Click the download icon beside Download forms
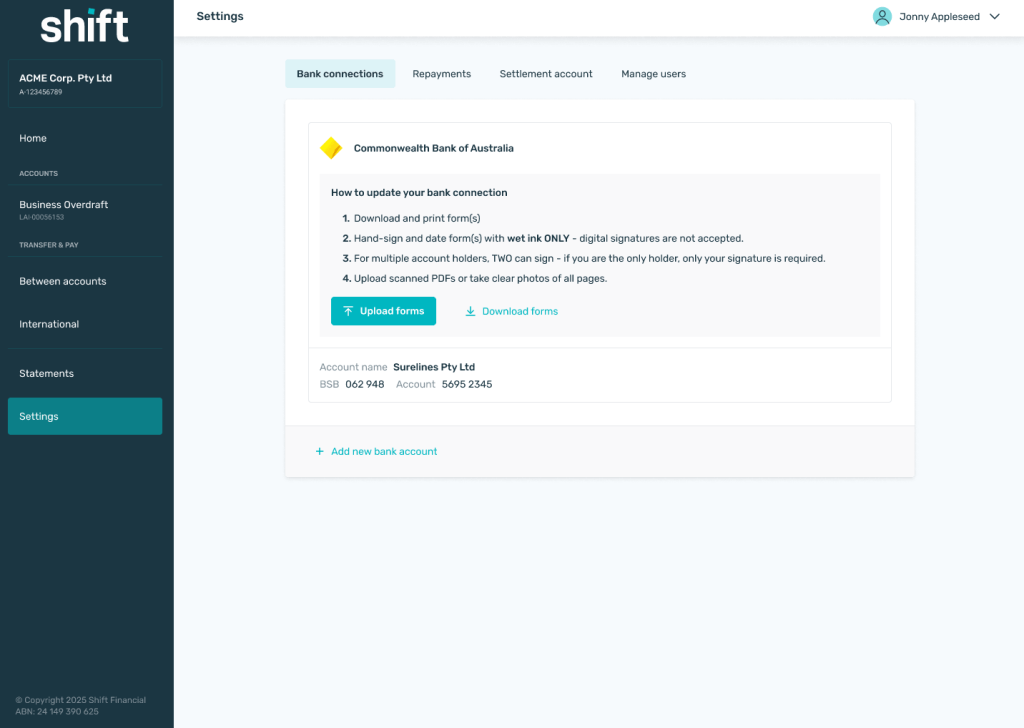Image resolution: width=1024 pixels, height=728 pixels. pyautogui.click(x=470, y=311)
